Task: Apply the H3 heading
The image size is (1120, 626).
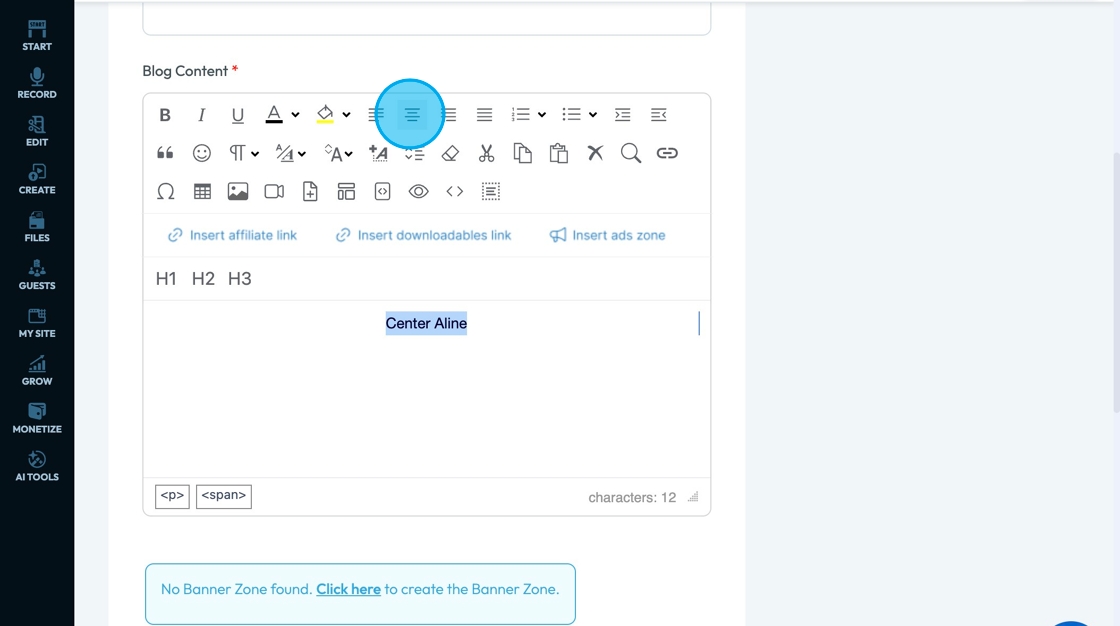Action: [x=239, y=279]
